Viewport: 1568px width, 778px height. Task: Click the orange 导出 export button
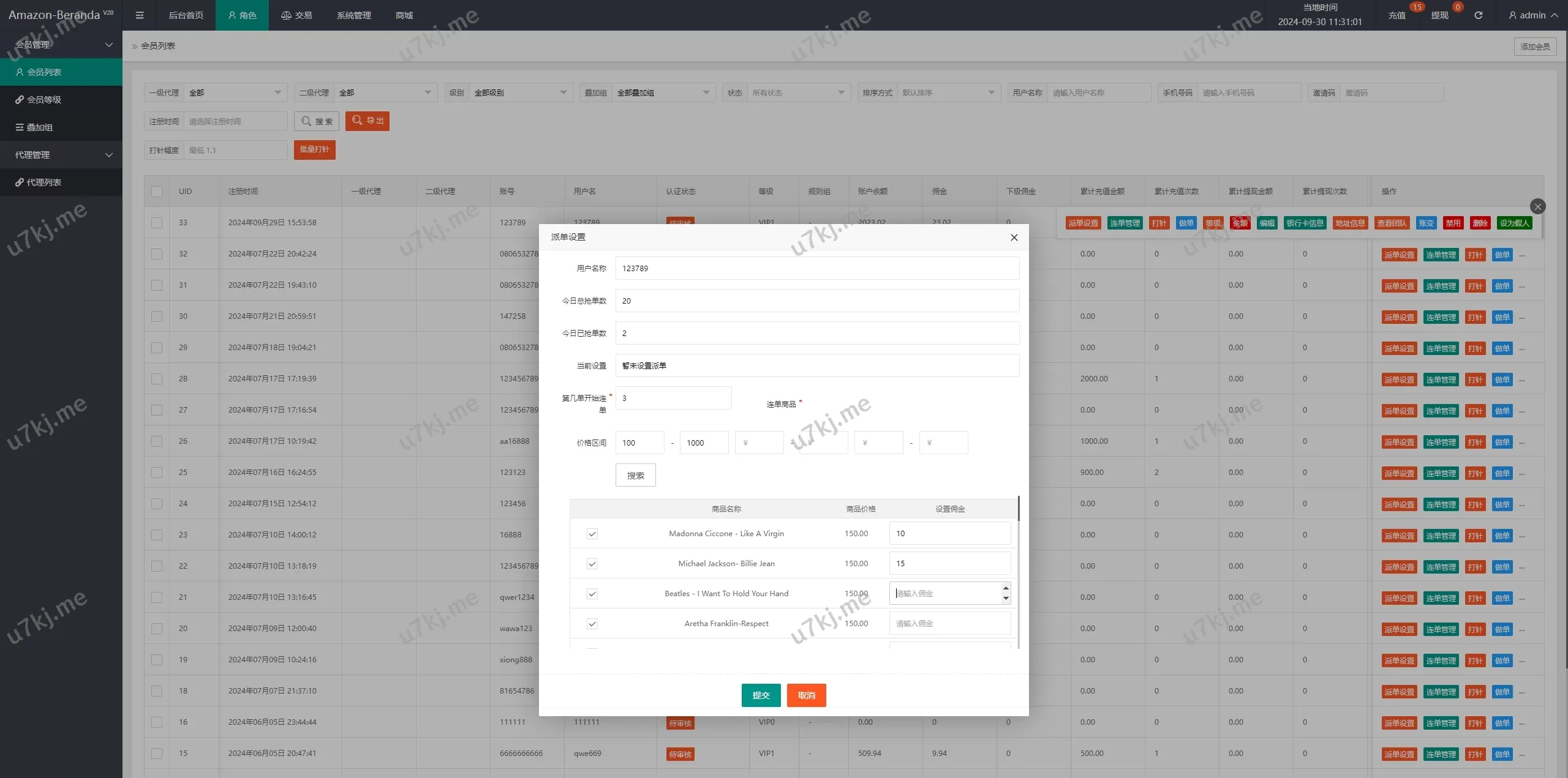coord(367,121)
